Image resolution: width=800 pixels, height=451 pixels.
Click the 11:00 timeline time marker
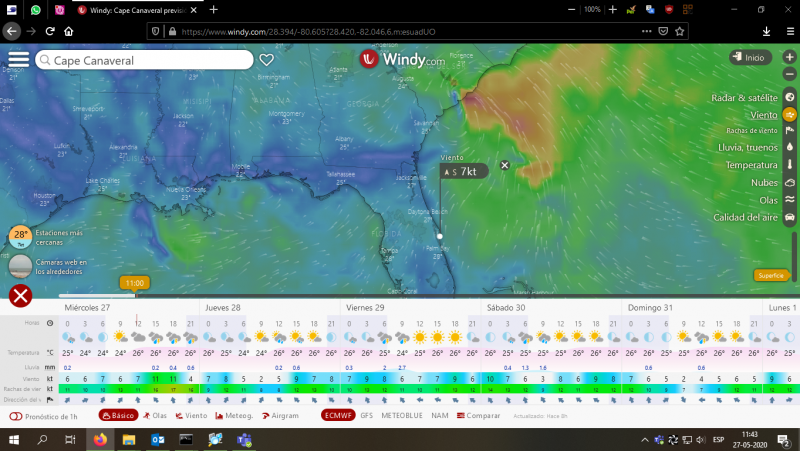pyautogui.click(x=134, y=283)
